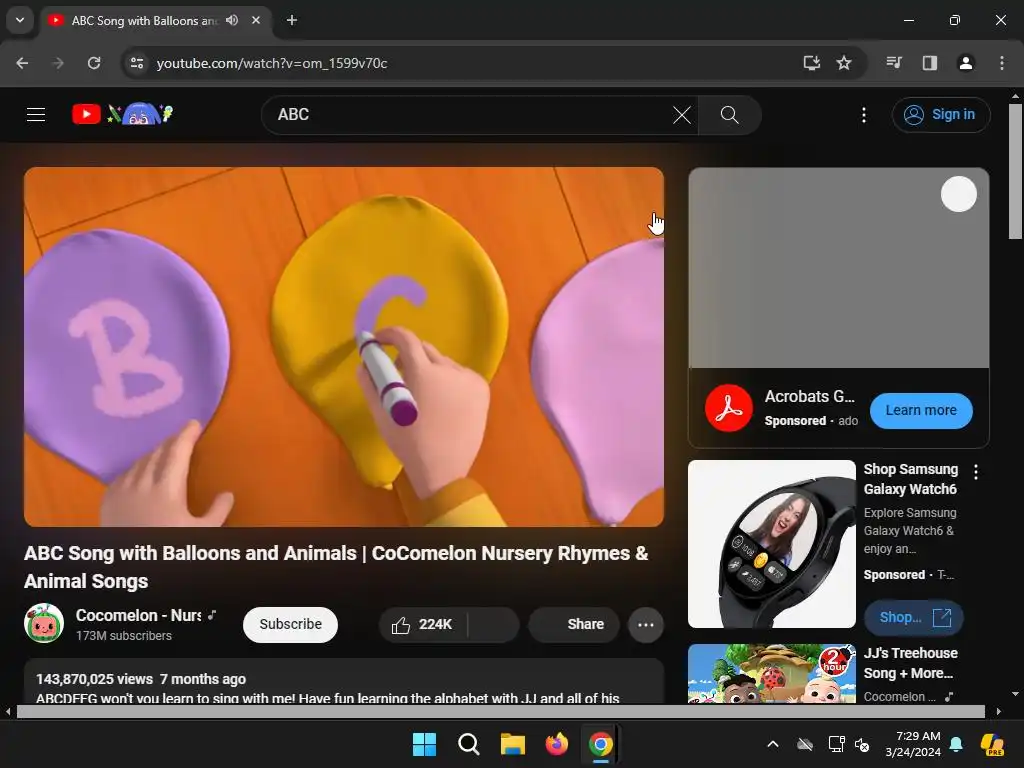Viewport: 1024px width, 768px height.
Task: Open Chrome three-dot menu
Action: click(1001, 63)
